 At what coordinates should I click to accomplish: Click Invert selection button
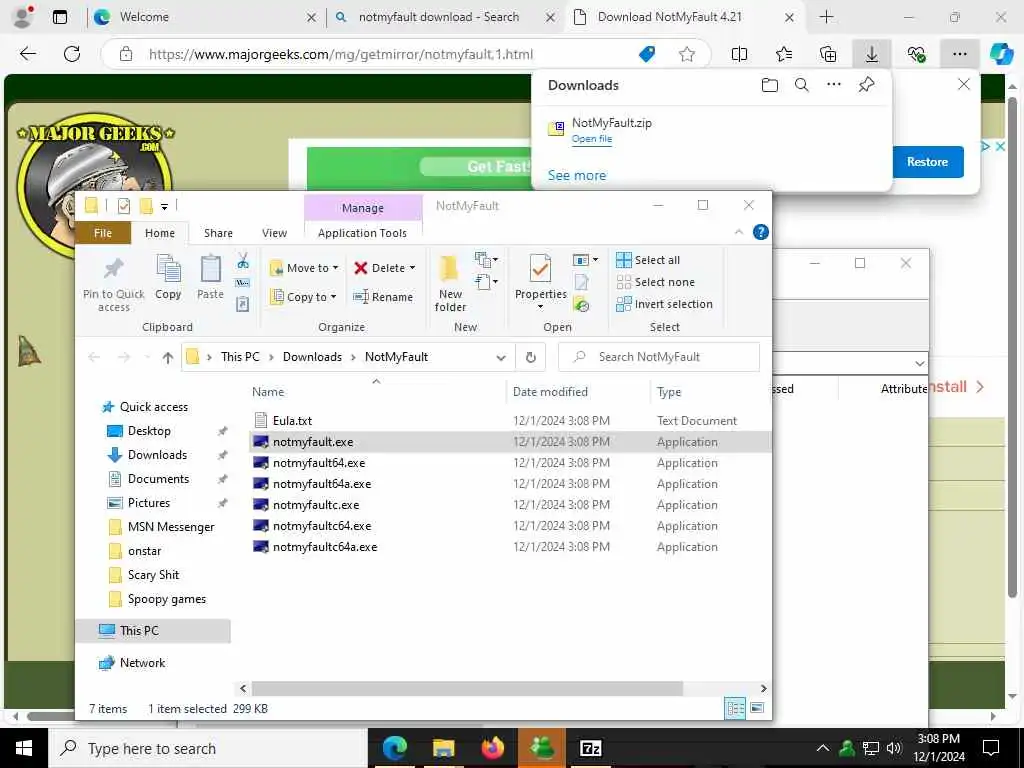click(664, 304)
